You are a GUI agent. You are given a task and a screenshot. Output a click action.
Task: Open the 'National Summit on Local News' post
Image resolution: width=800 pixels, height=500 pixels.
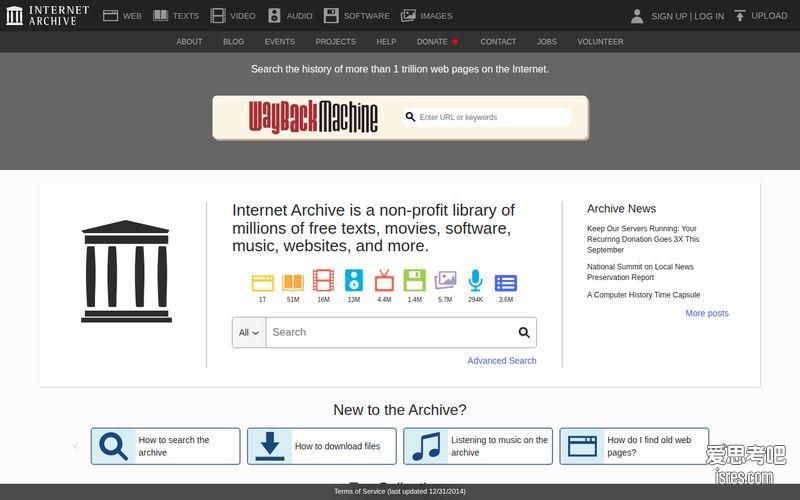(x=640, y=272)
